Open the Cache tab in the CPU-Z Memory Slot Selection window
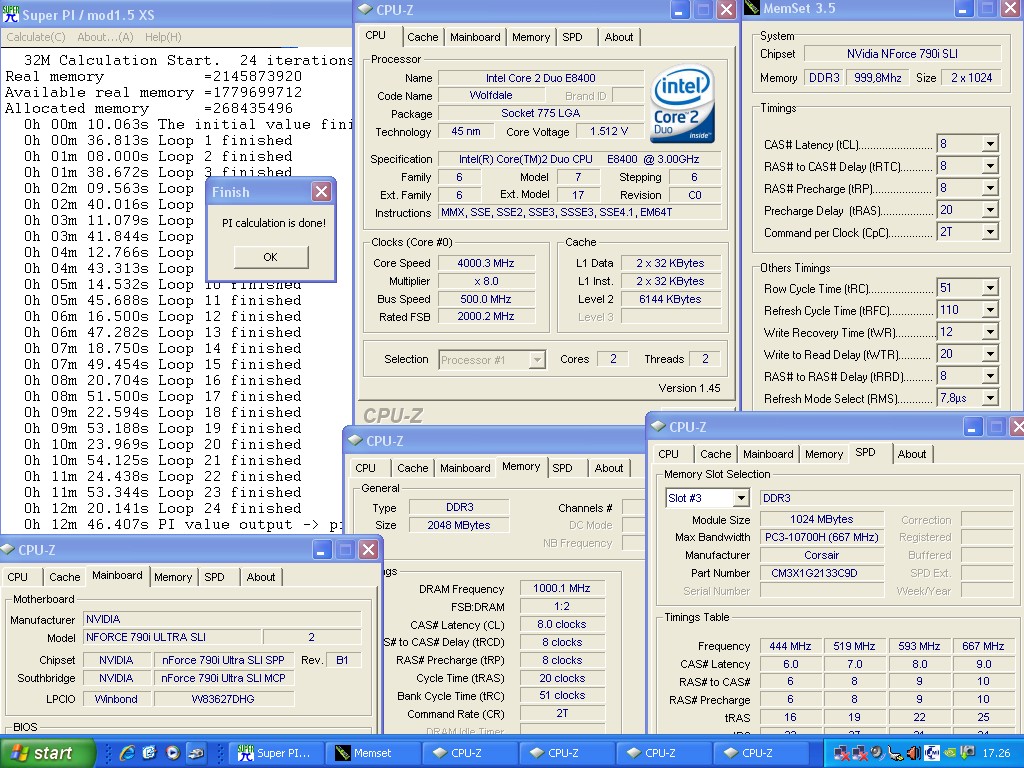The width and height of the screenshot is (1024, 768). click(716, 454)
